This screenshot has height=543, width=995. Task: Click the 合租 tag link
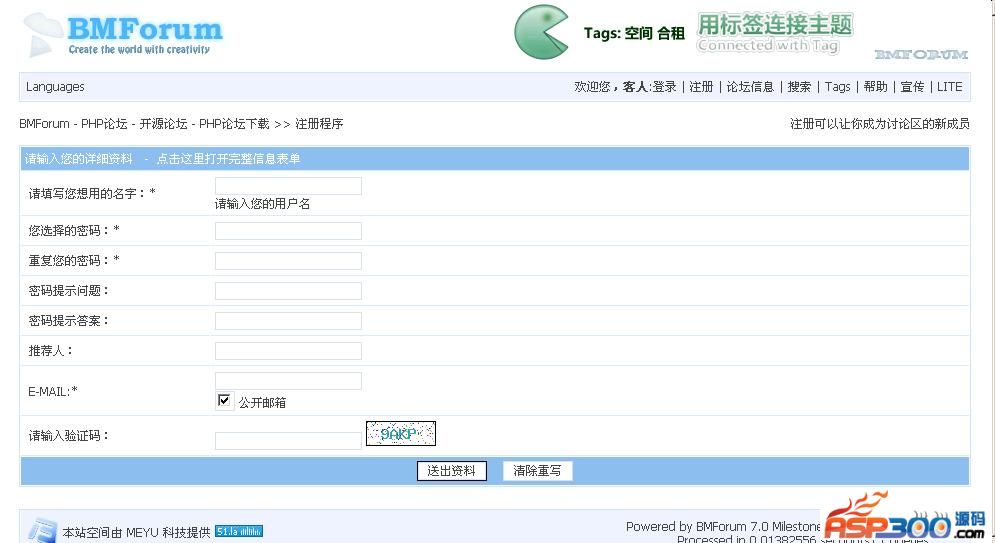(671, 33)
